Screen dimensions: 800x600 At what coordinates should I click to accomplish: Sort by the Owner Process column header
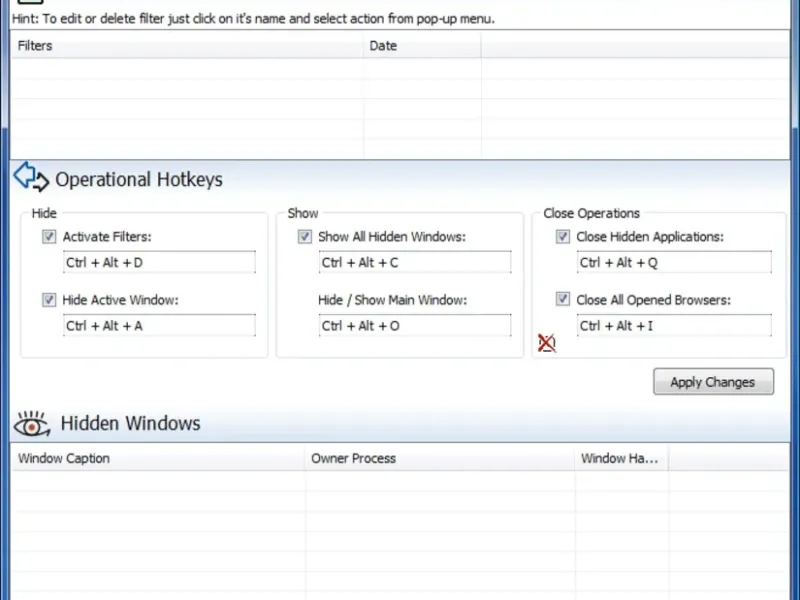[440, 458]
